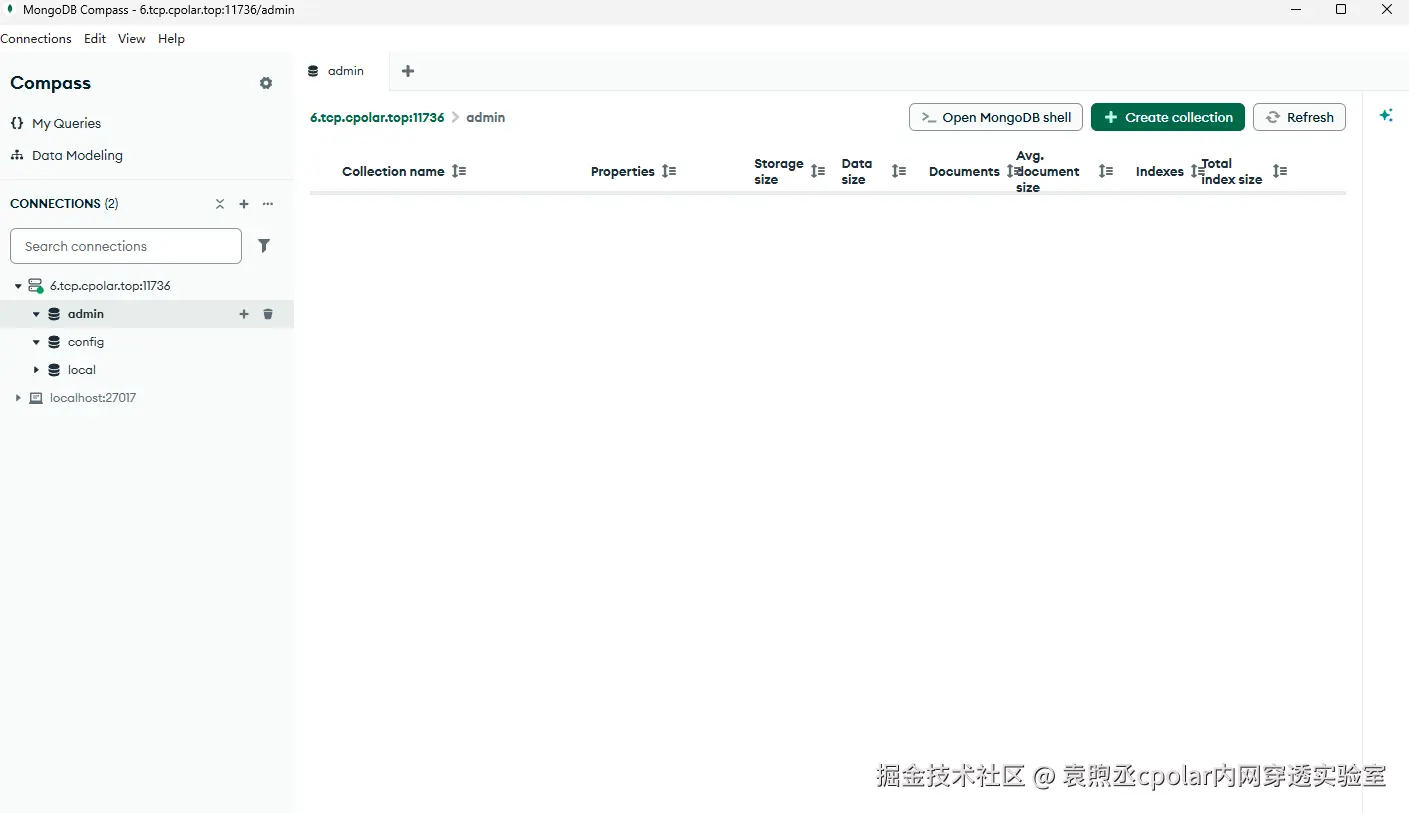Viewport: 1409px width, 813px height.
Task: Close the MongoDB Compass window
Action: 1387,9
